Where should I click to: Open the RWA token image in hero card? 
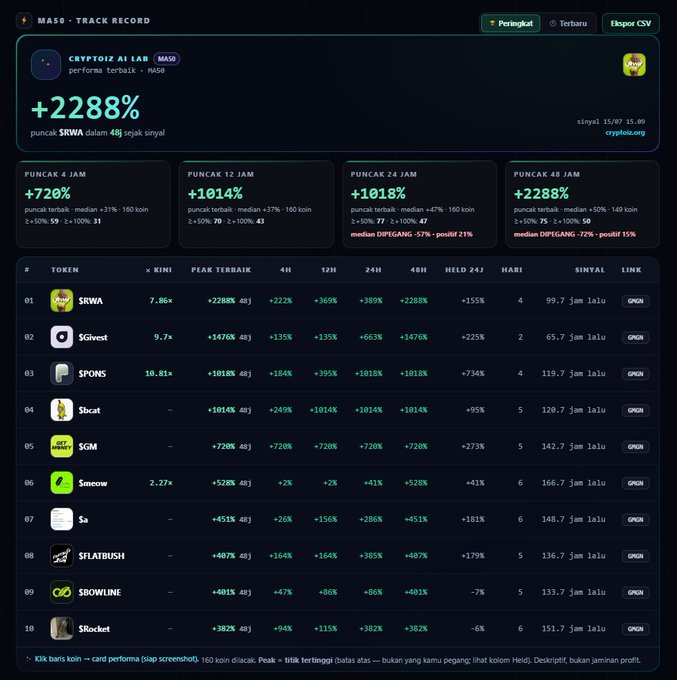[634, 65]
